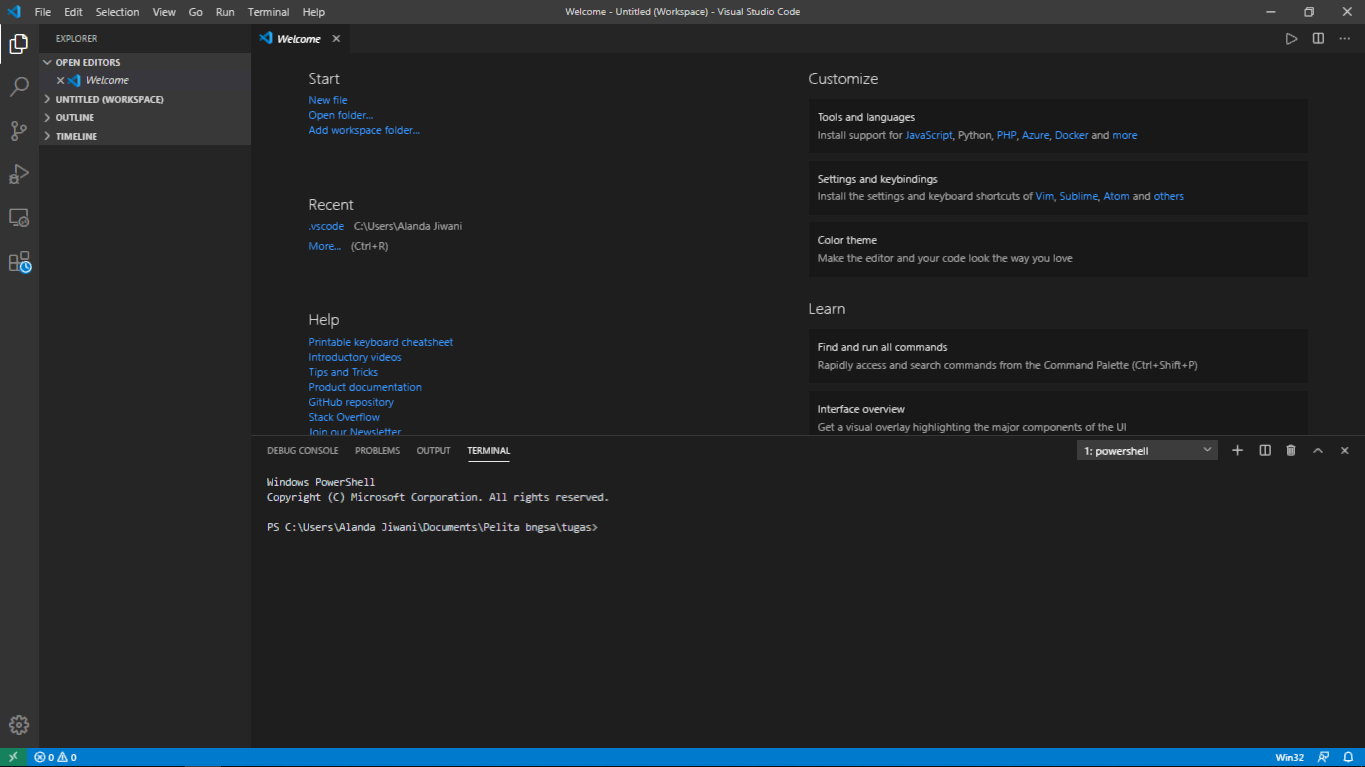Viewport: 1365px width, 767px height.
Task: Open the Remote Explorer view
Action: (x=19, y=218)
